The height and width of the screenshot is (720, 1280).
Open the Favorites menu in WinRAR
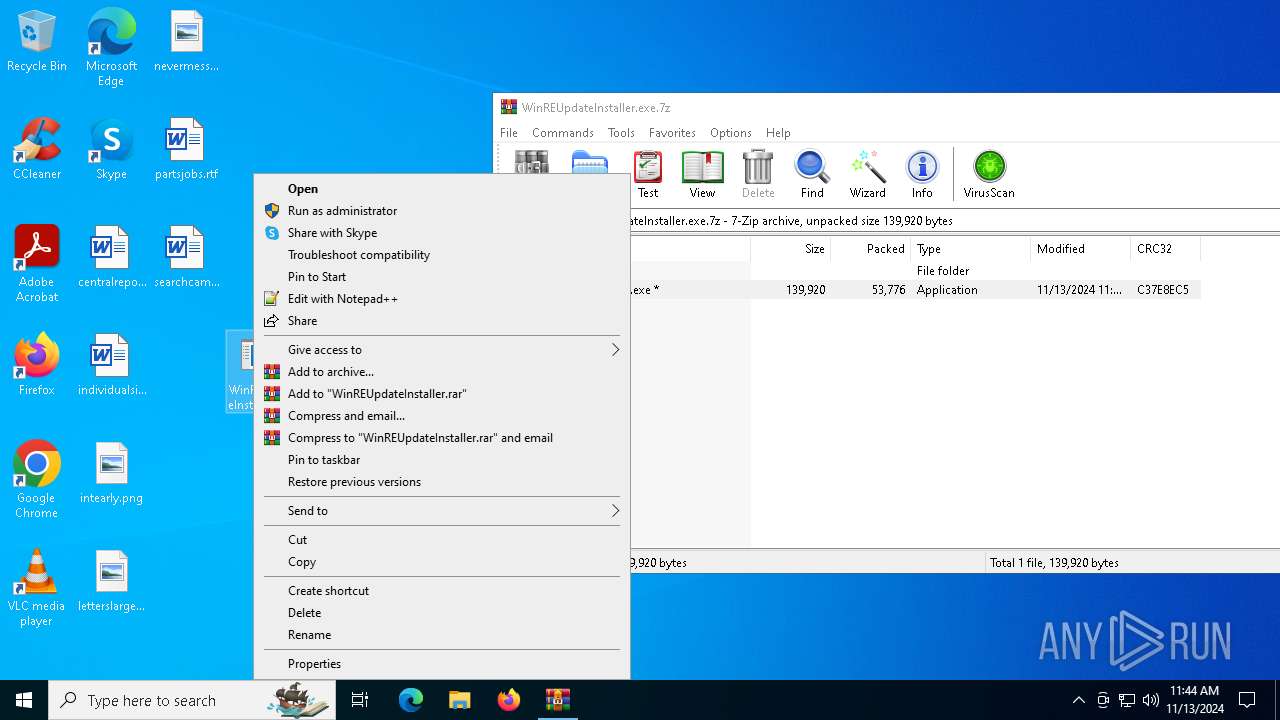click(x=672, y=133)
